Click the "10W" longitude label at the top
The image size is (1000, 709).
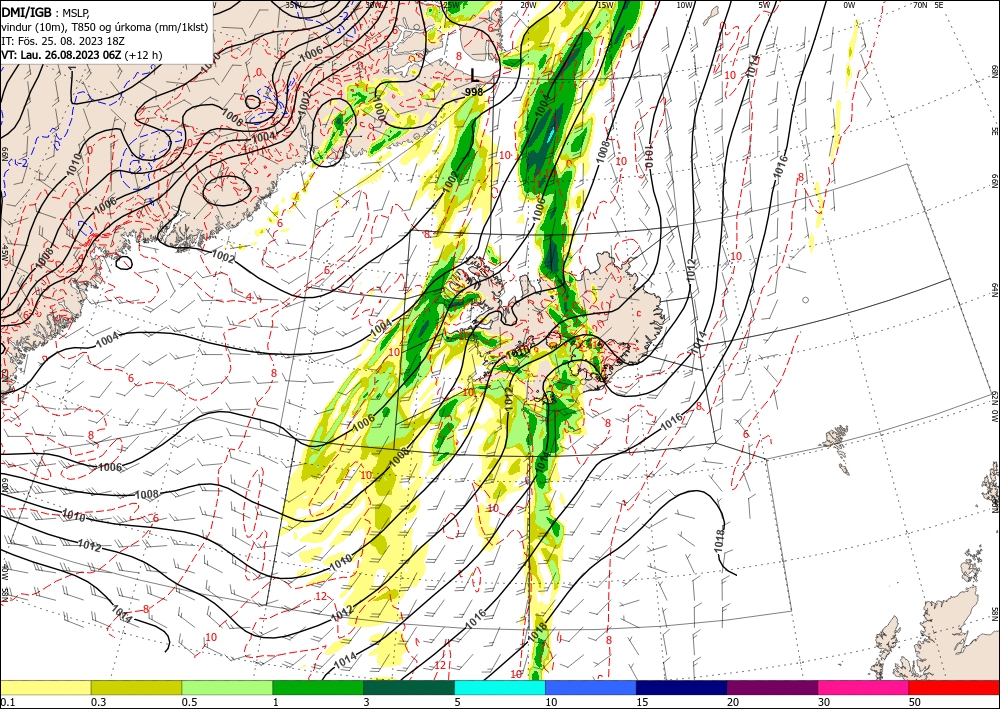click(685, 5)
